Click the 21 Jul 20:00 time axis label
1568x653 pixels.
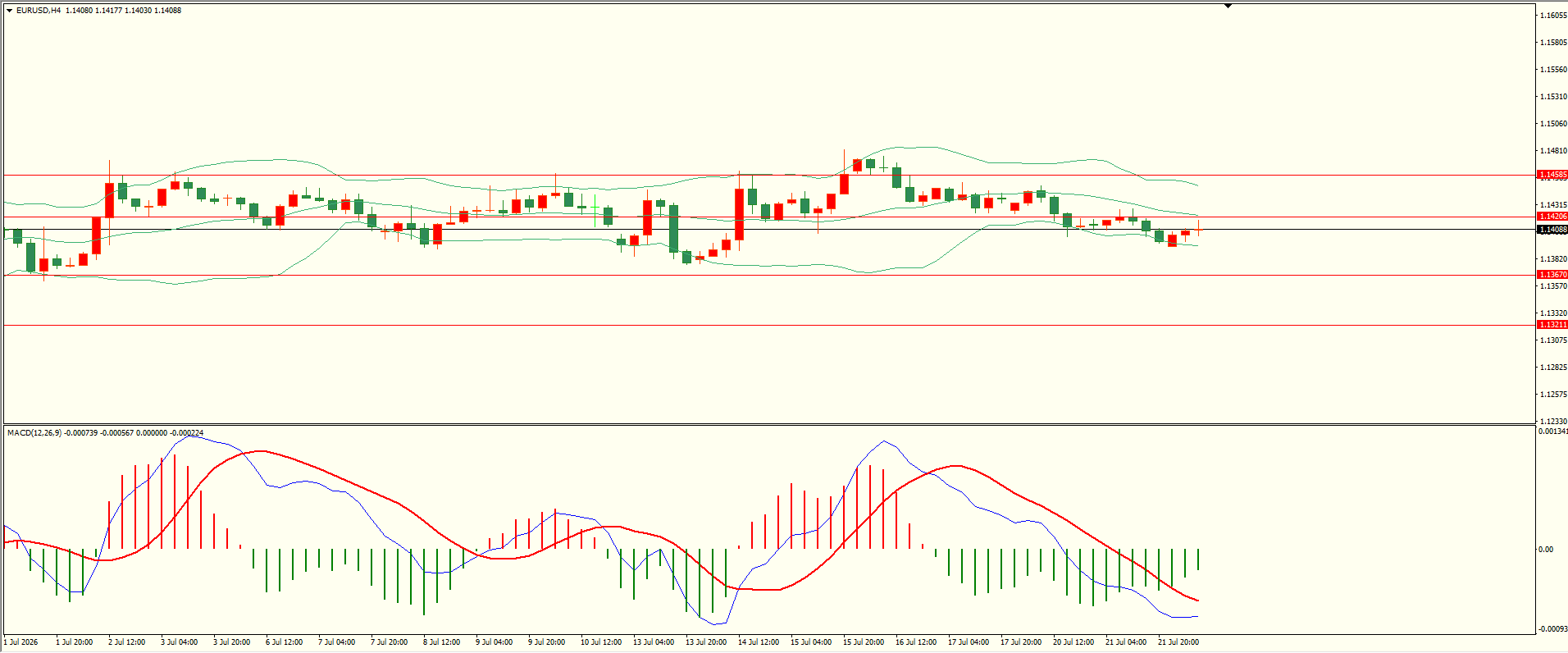coord(1178,642)
